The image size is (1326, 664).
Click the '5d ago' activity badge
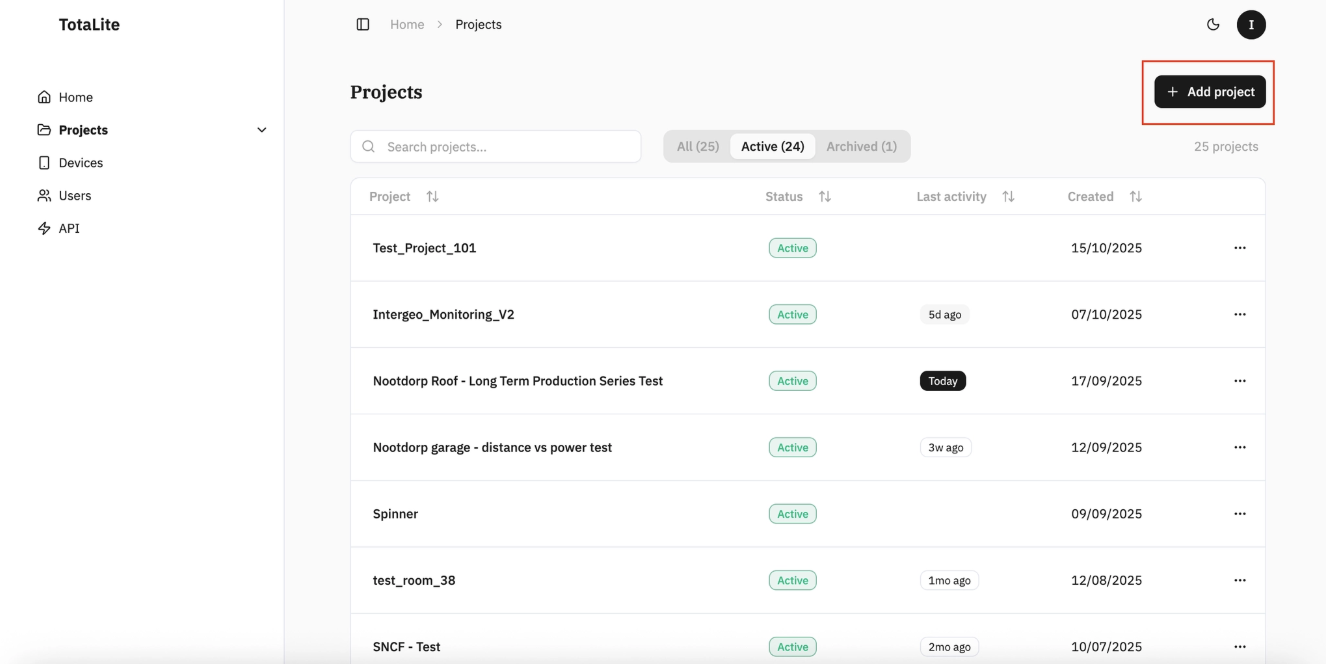click(x=945, y=314)
